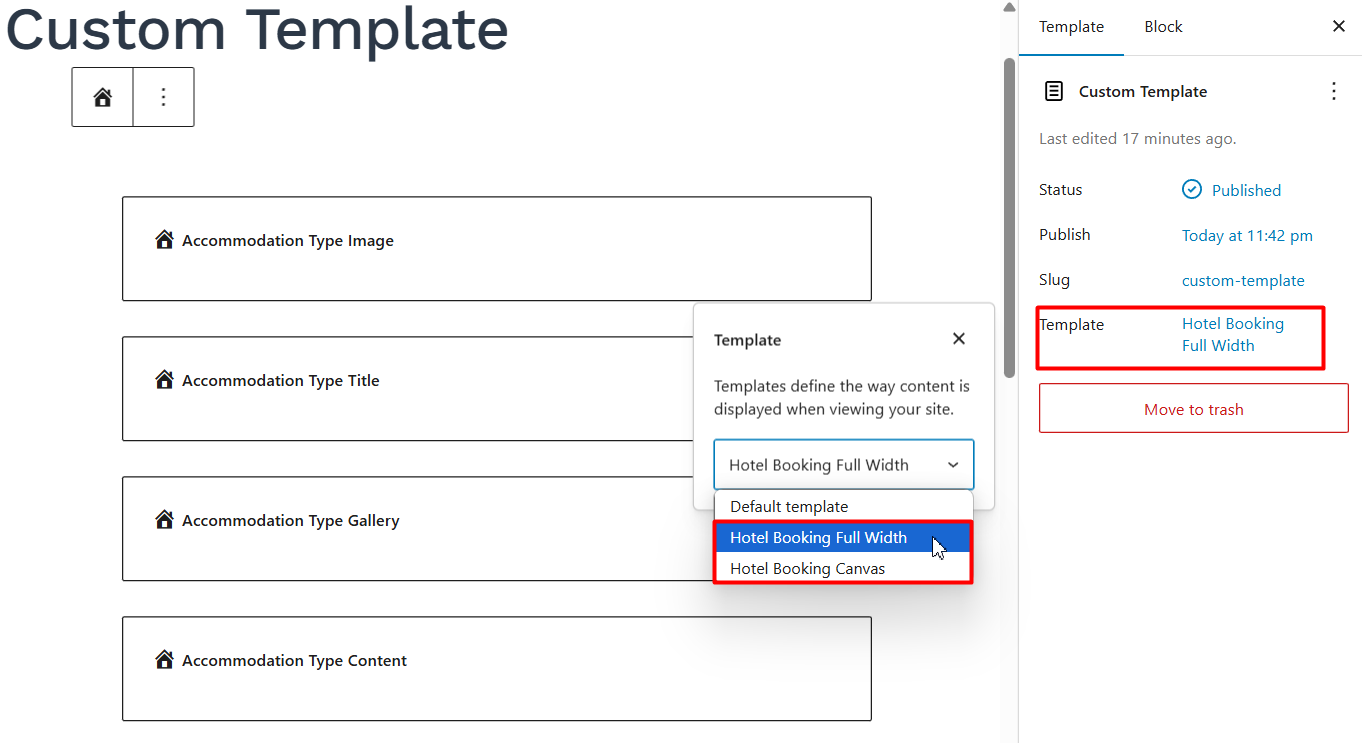This screenshot has width=1362, height=743.
Task: Select Hotel Booking Full Width option
Action: point(843,537)
